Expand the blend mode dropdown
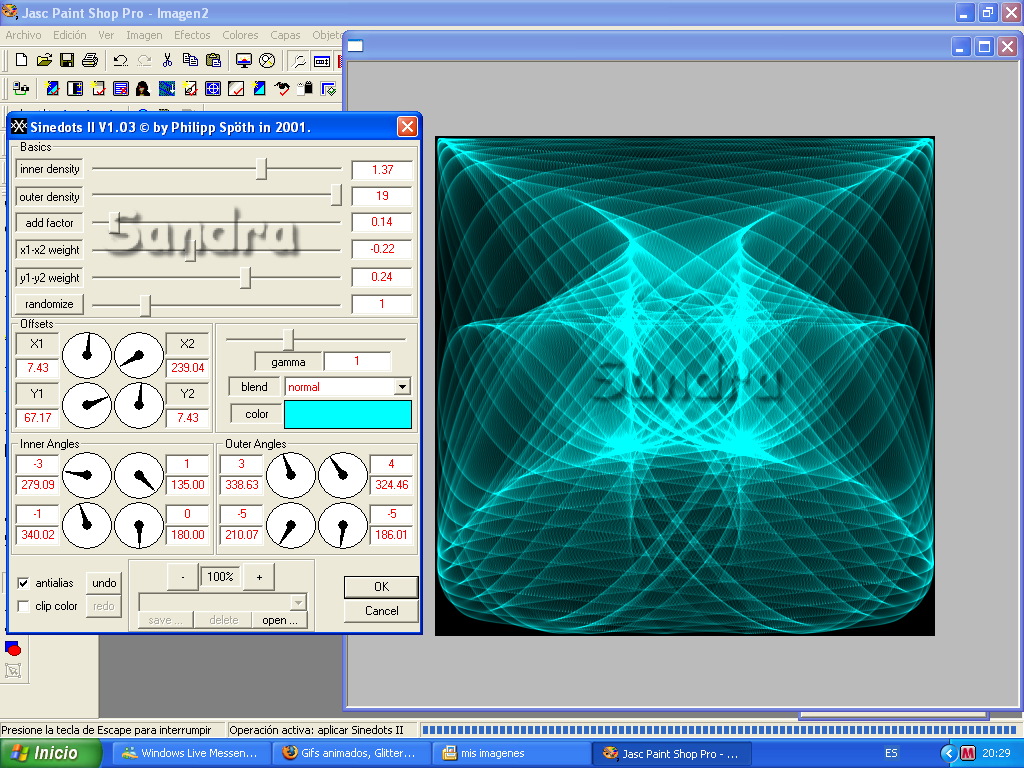1024x768 pixels. pos(402,387)
